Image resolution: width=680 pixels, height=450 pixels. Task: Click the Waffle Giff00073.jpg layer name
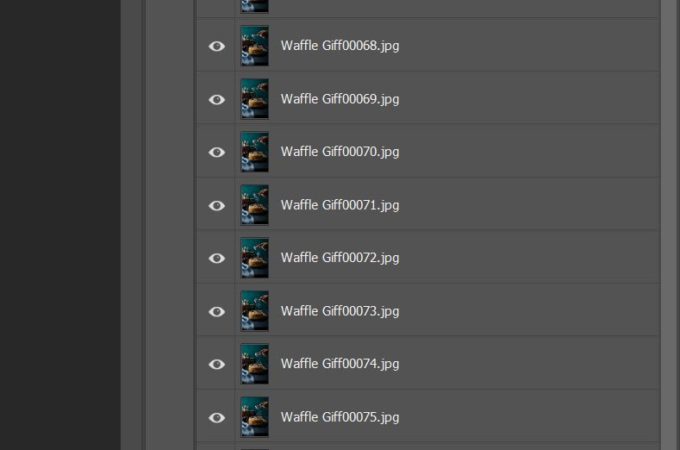coord(340,311)
